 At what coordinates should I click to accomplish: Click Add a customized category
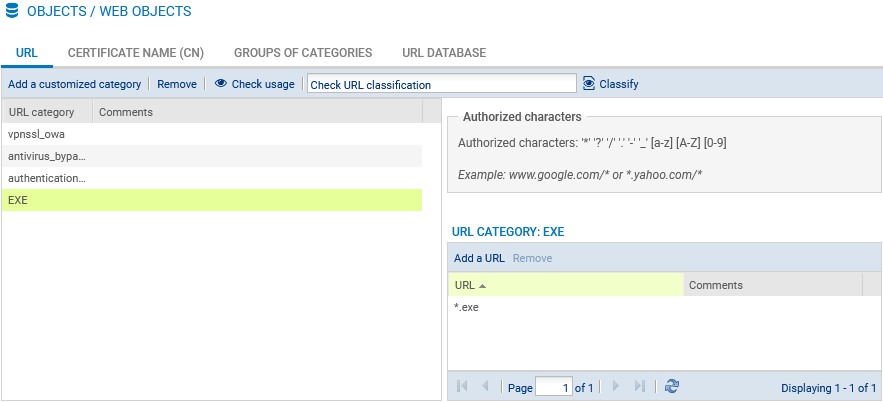point(75,84)
